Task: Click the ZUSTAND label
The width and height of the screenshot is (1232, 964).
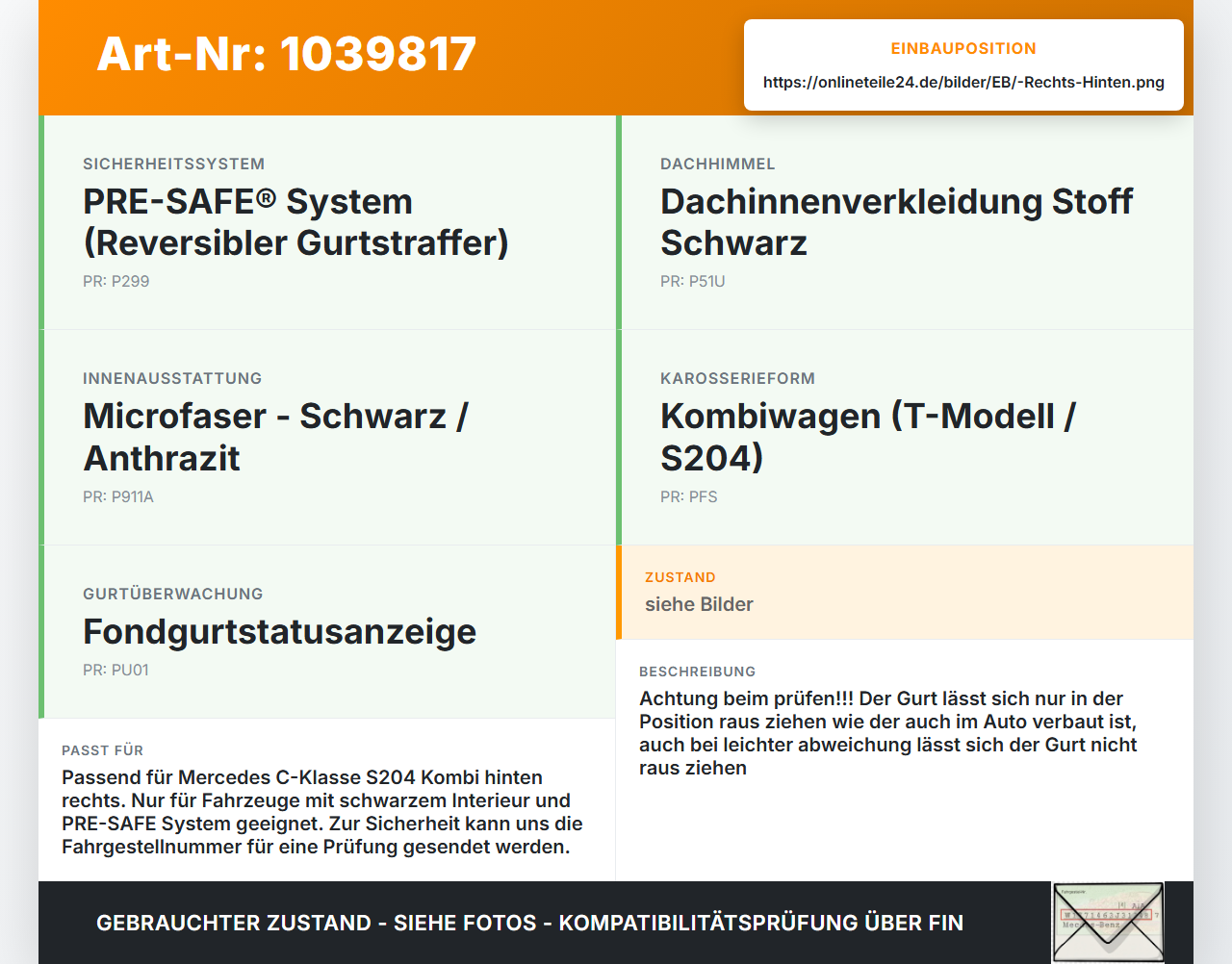Action: coord(680,577)
